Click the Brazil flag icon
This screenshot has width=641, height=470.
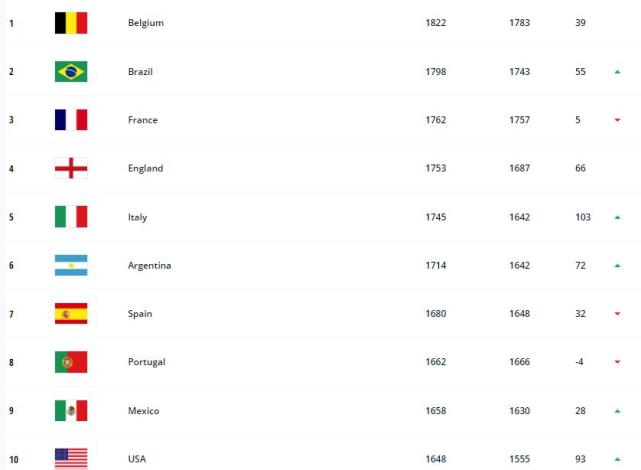pyautogui.click(x=71, y=72)
